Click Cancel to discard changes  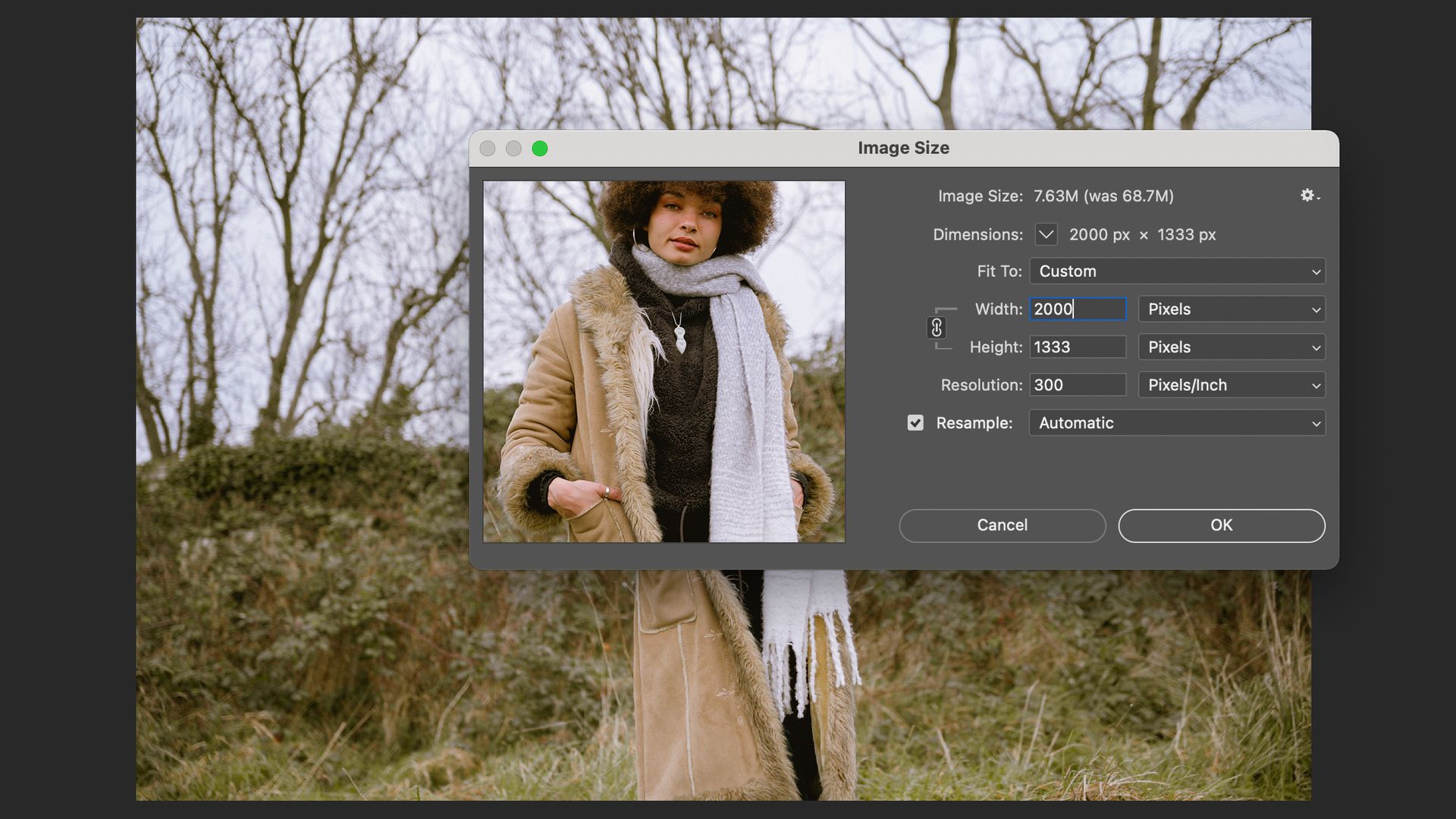[1002, 525]
